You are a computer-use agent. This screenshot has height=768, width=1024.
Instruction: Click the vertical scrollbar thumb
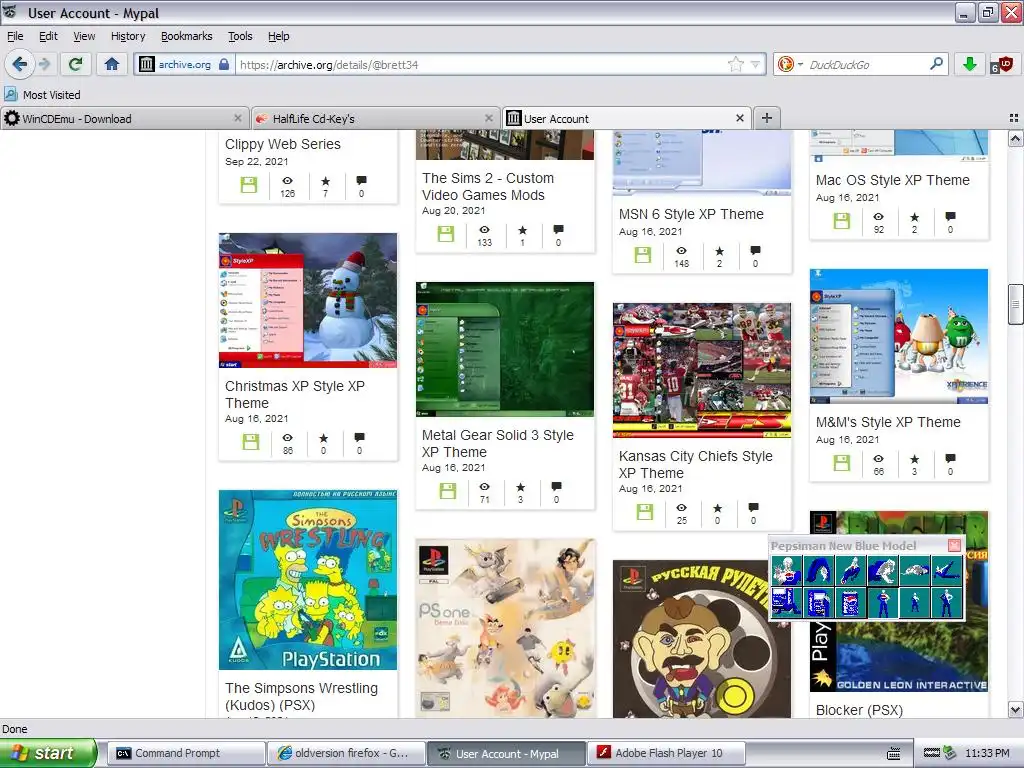[x=1016, y=304]
